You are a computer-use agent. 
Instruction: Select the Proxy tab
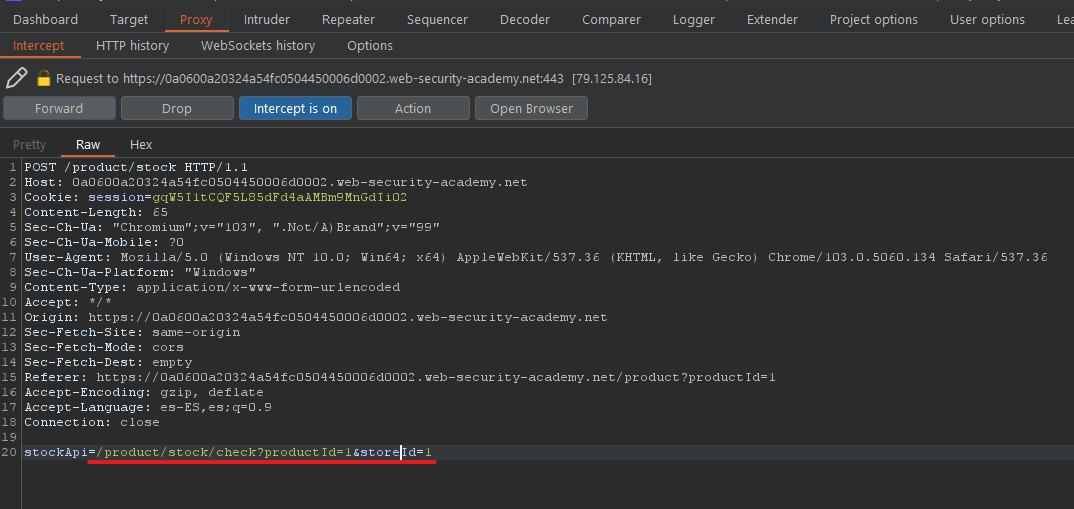196,20
